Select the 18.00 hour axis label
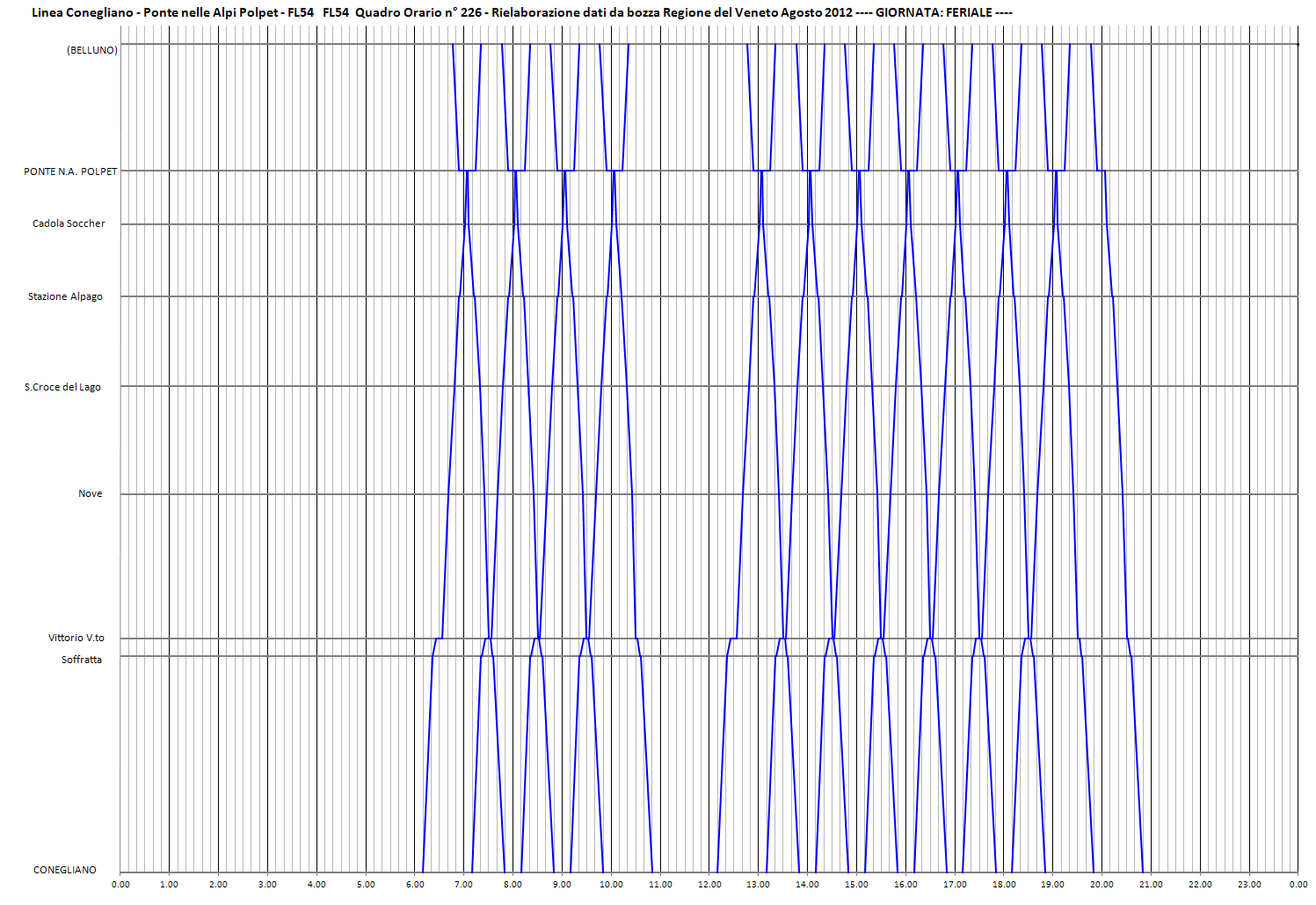This screenshot has height=905, width=1316. [1004, 885]
